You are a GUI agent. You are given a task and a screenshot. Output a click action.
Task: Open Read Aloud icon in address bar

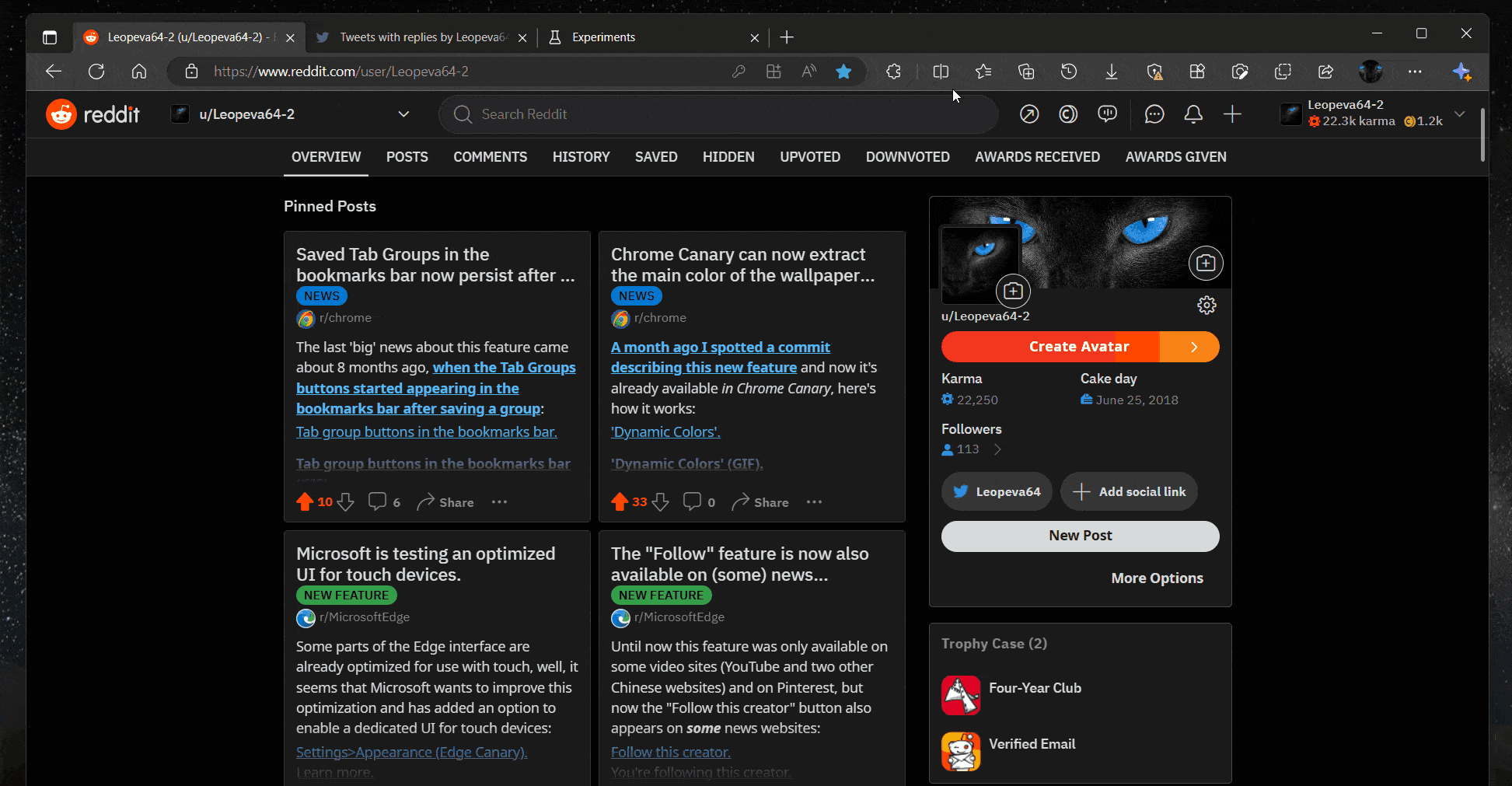pyautogui.click(x=808, y=72)
